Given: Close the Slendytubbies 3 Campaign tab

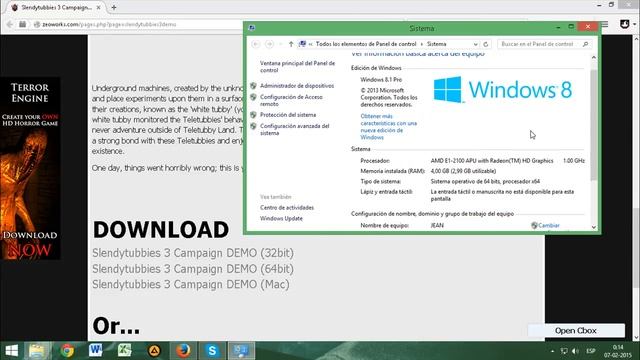Looking at the screenshot, I should pyautogui.click(x=98, y=7).
